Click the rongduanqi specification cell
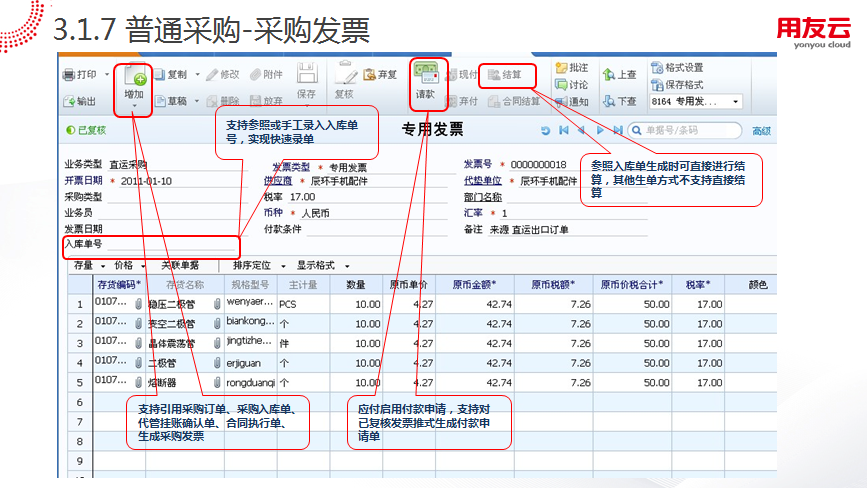The height and width of the screenshot is (488, 867). pos(250,382)
